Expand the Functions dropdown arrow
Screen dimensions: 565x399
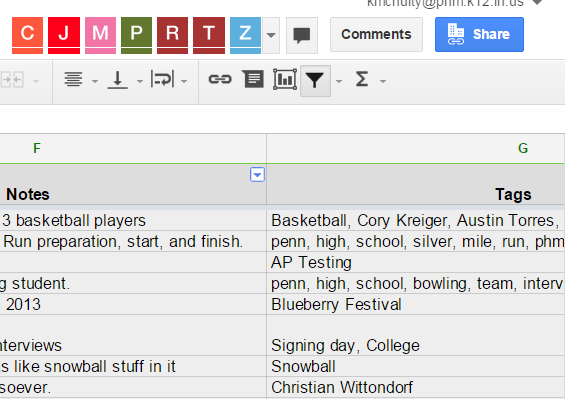[383, 82]
